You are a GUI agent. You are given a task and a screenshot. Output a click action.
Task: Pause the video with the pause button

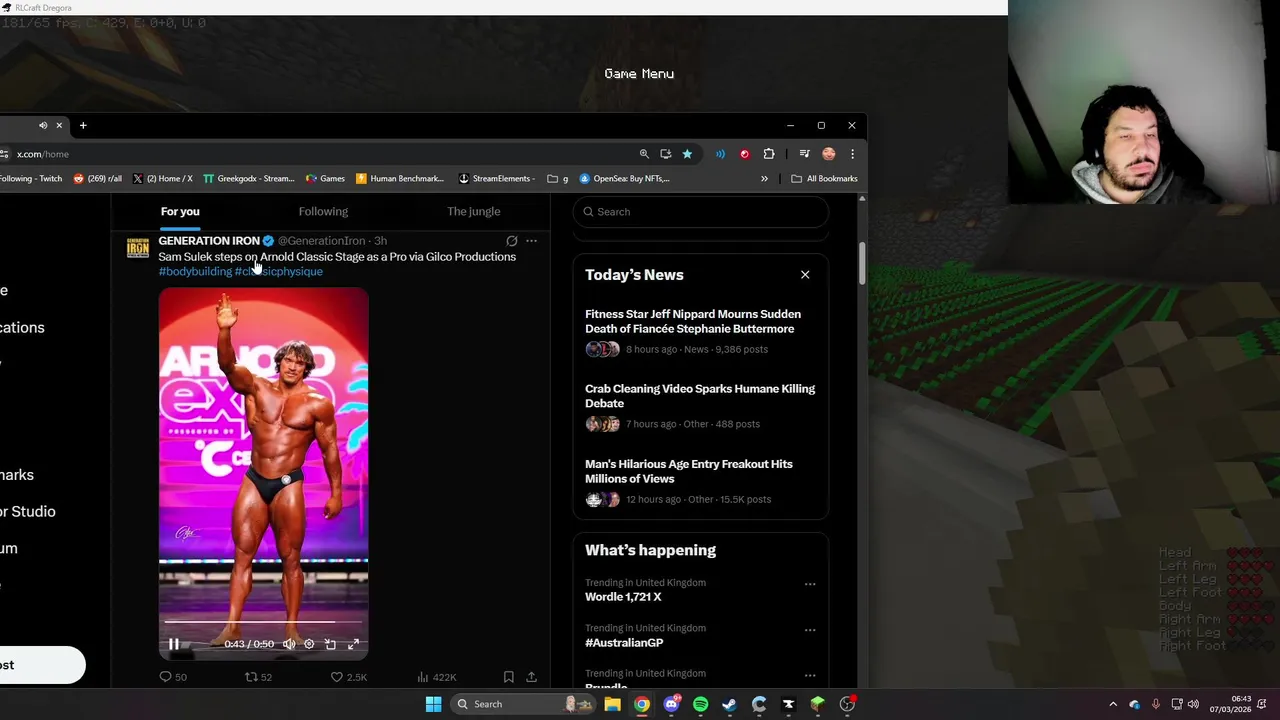[173, 644]
